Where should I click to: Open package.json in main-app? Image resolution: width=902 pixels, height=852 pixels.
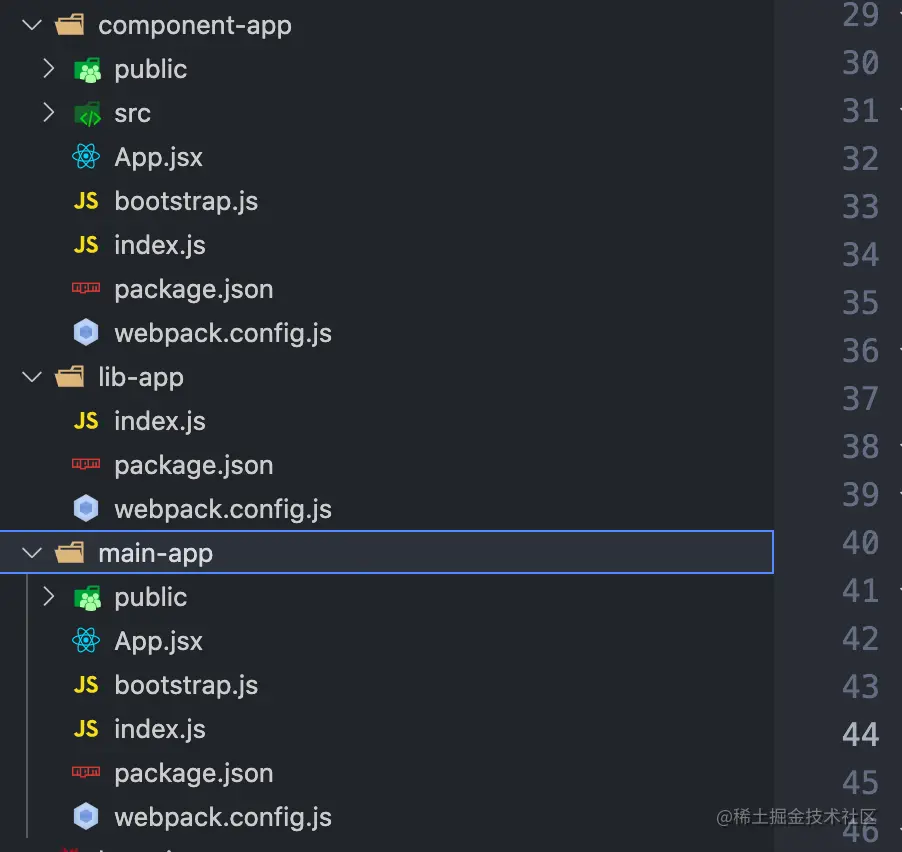point(194,774)
